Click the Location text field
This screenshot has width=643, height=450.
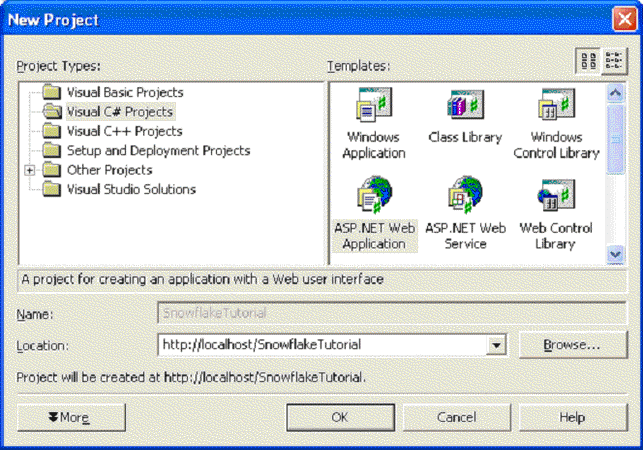point(322,345)
